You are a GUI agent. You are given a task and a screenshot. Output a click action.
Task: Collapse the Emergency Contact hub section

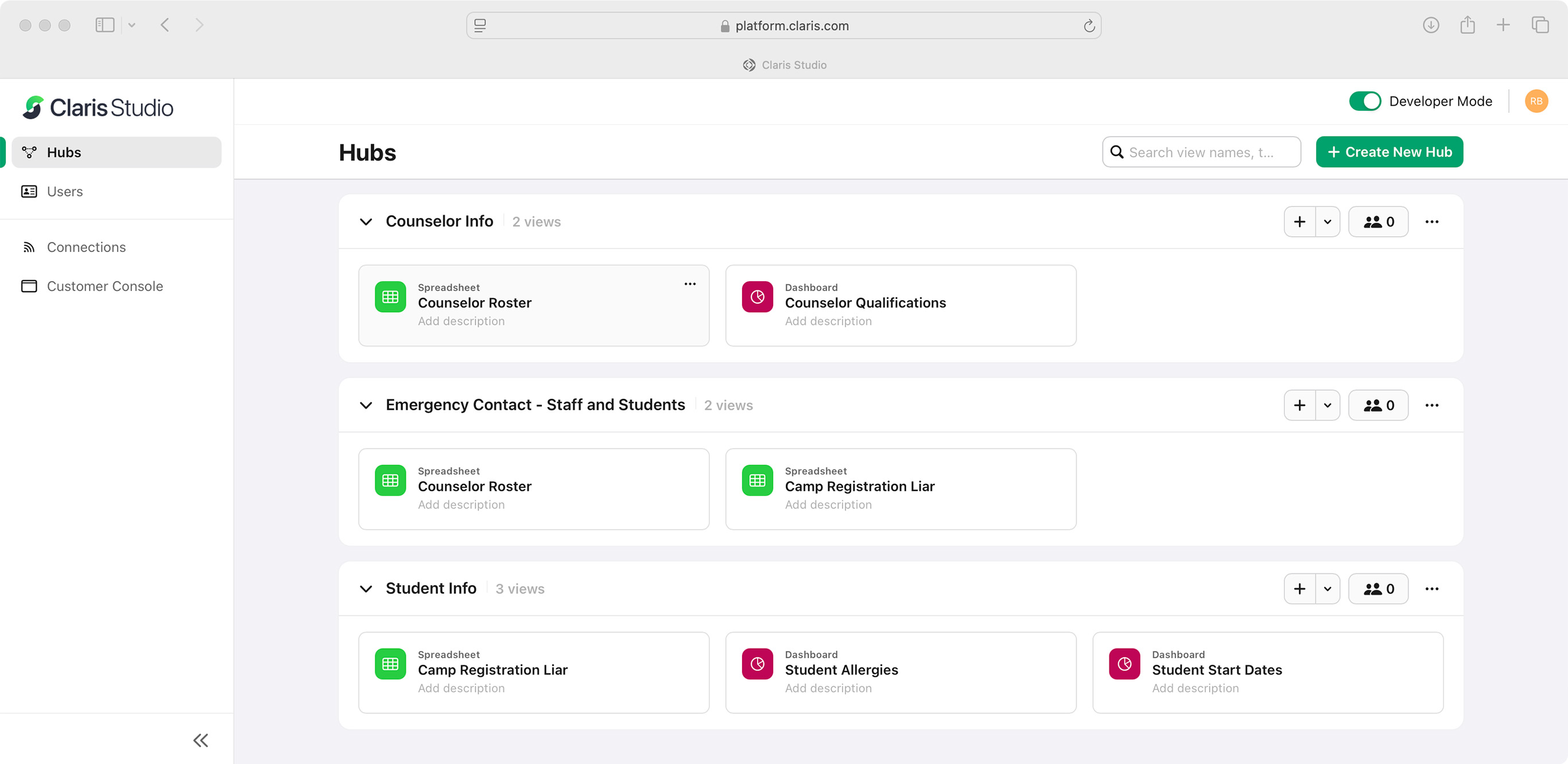365,405
